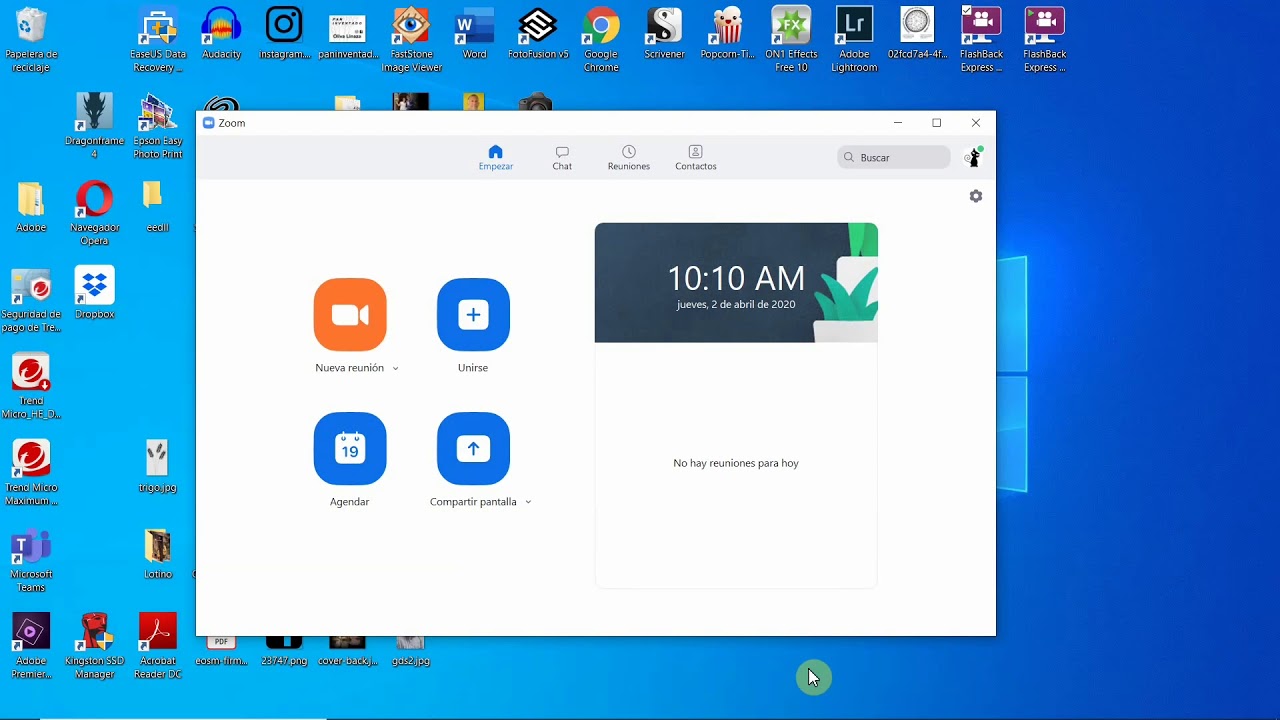
Task: Close the Zoom window
Action: point(976,123)
